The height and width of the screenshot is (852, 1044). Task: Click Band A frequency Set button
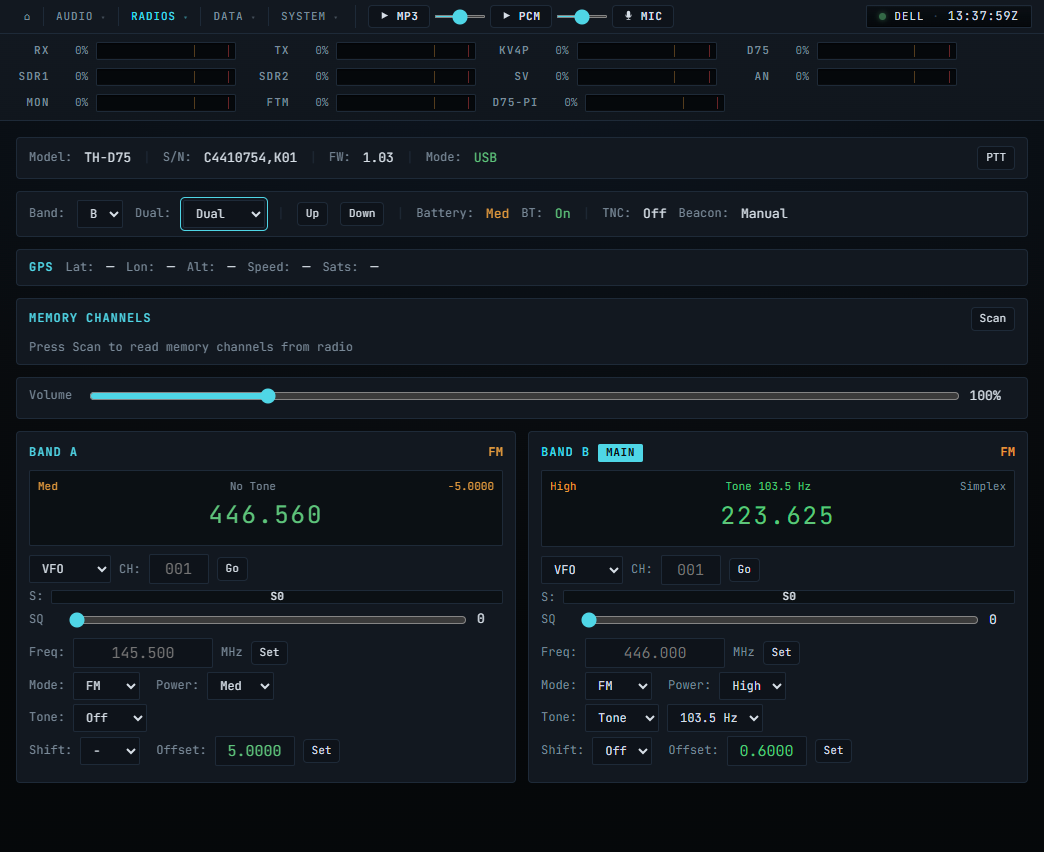tap(269, 652)
